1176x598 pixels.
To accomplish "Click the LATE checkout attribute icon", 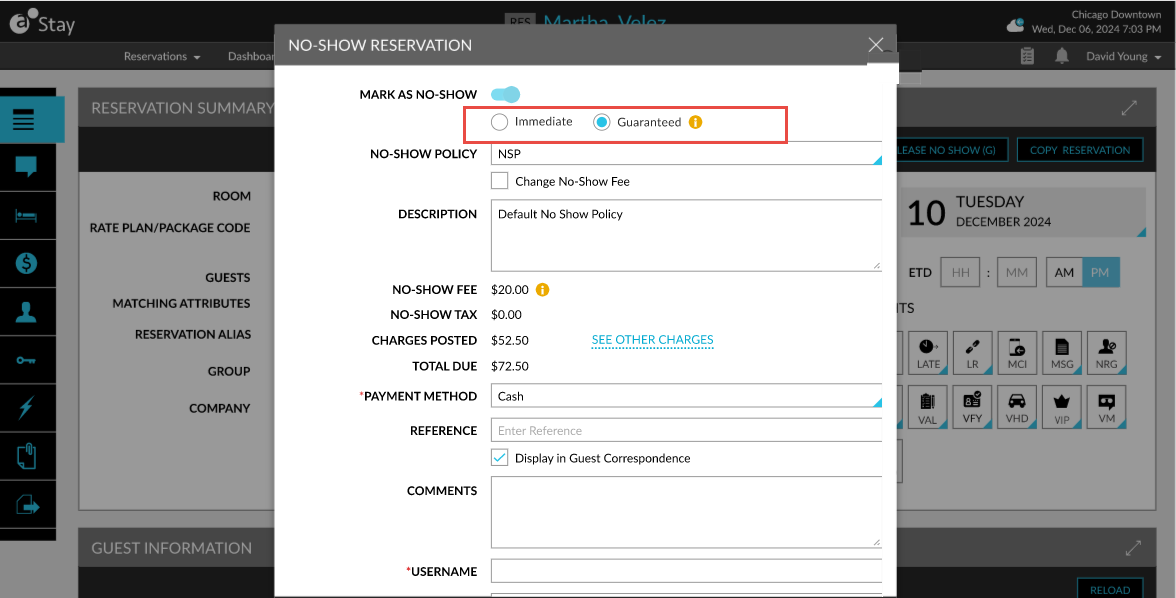I will click(x=928, y=353).
